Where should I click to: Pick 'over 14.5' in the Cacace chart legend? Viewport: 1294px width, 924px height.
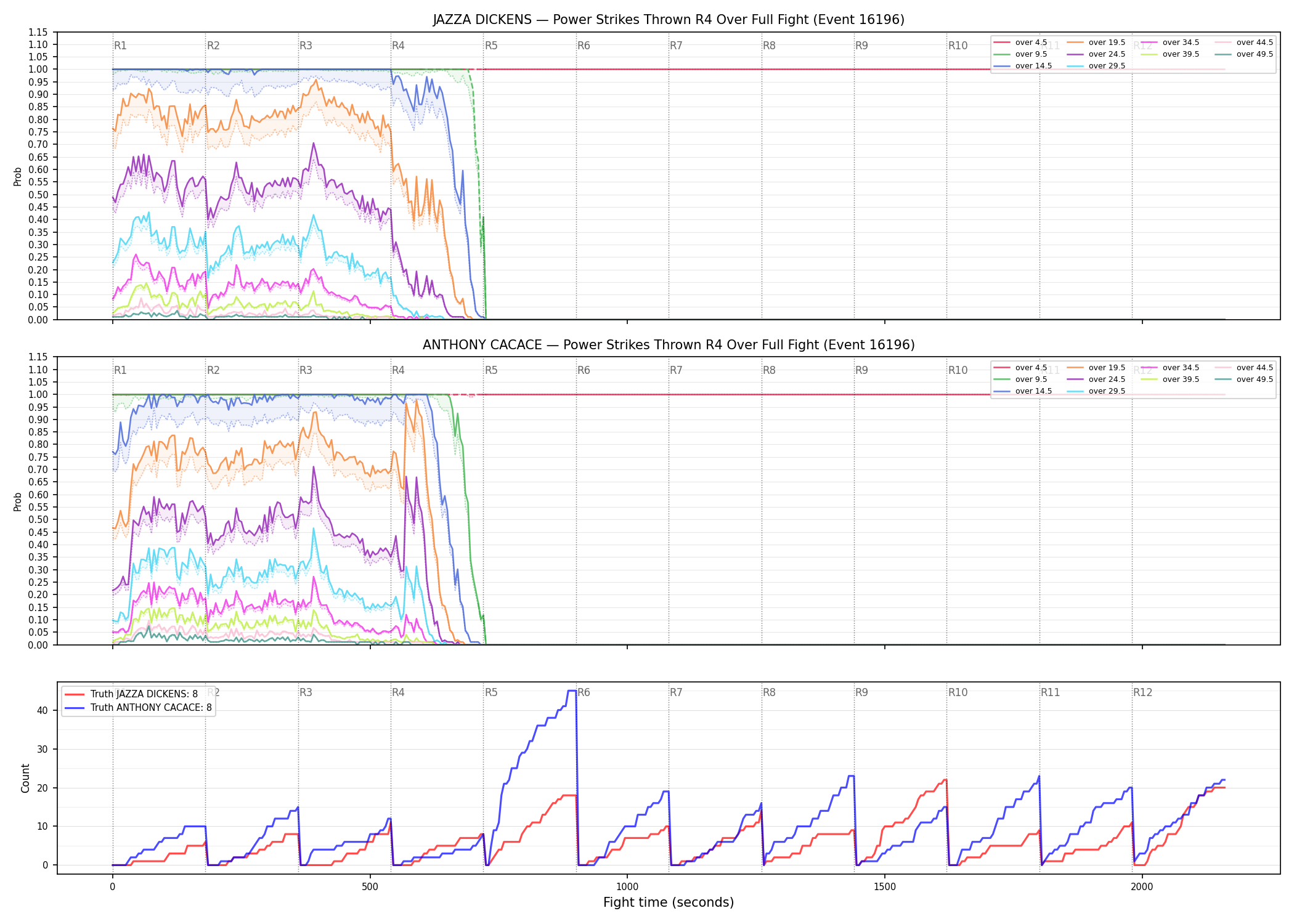pos(1023,391)
